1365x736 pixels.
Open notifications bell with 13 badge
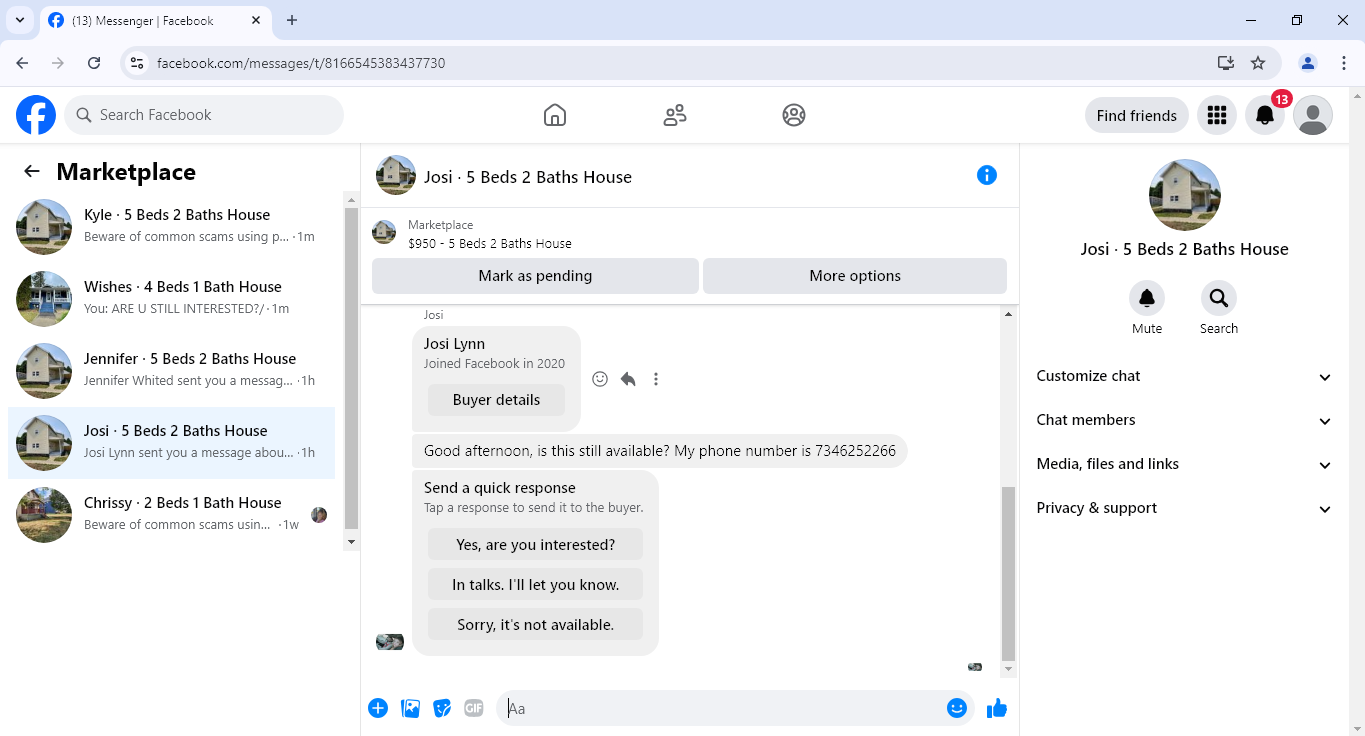(x=1265, y=115)
